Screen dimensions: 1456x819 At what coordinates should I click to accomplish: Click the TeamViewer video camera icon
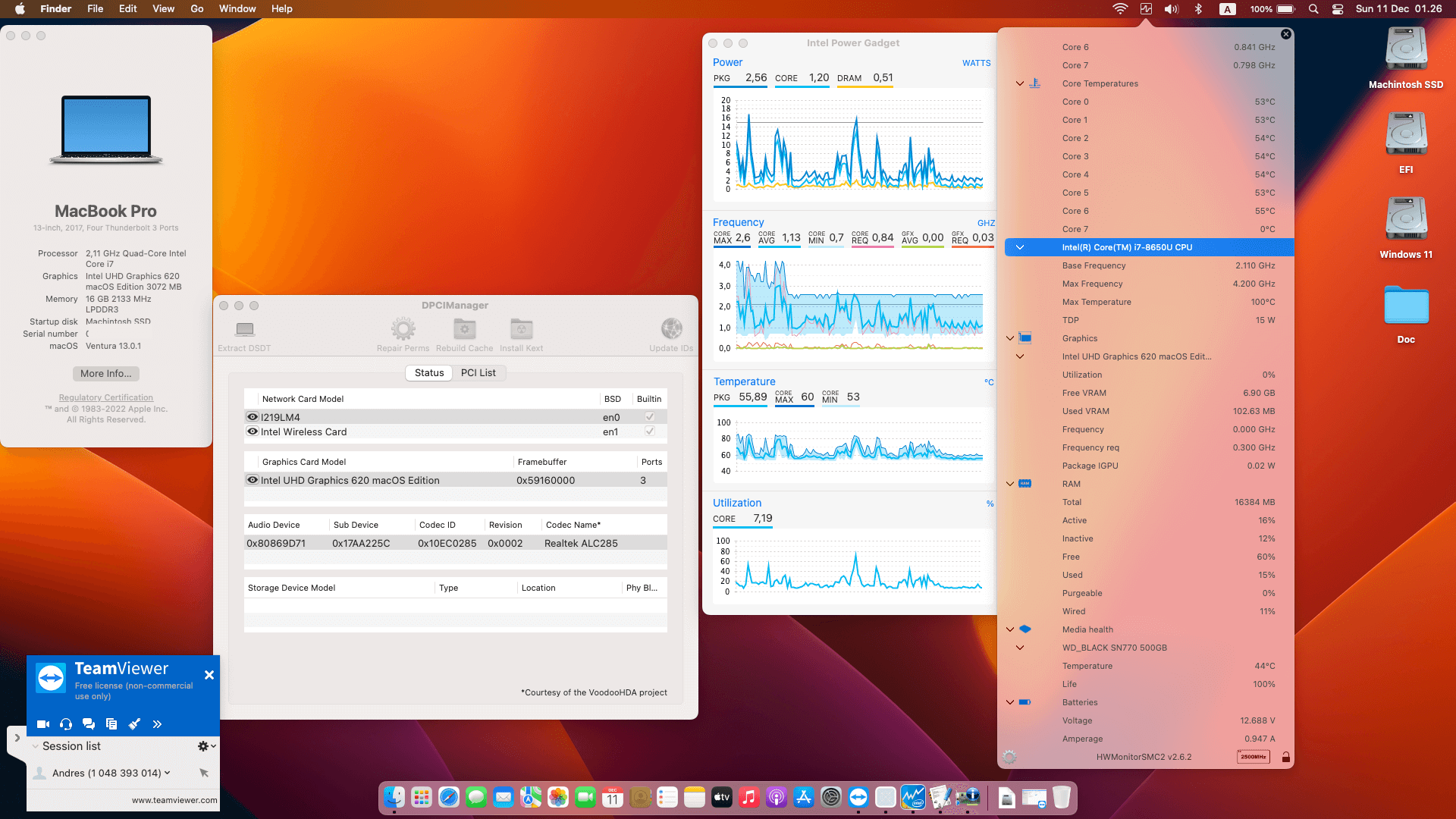coord(43,724)
